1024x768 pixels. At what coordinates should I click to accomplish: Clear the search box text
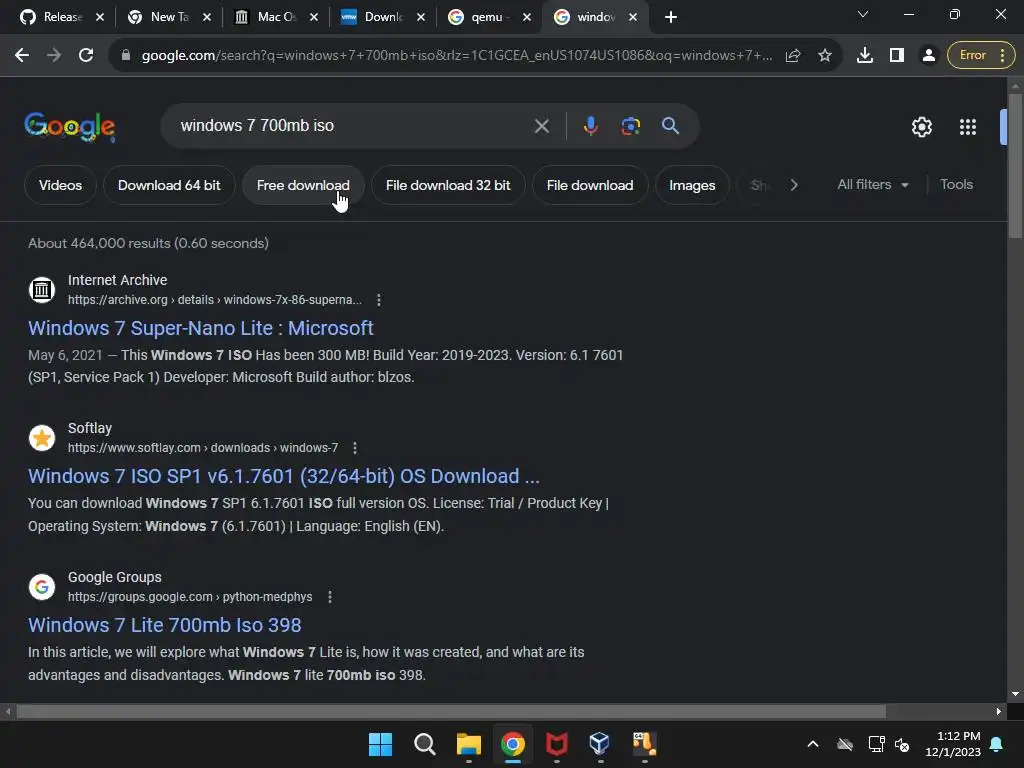pyautogui.click(x=541, y=126)
